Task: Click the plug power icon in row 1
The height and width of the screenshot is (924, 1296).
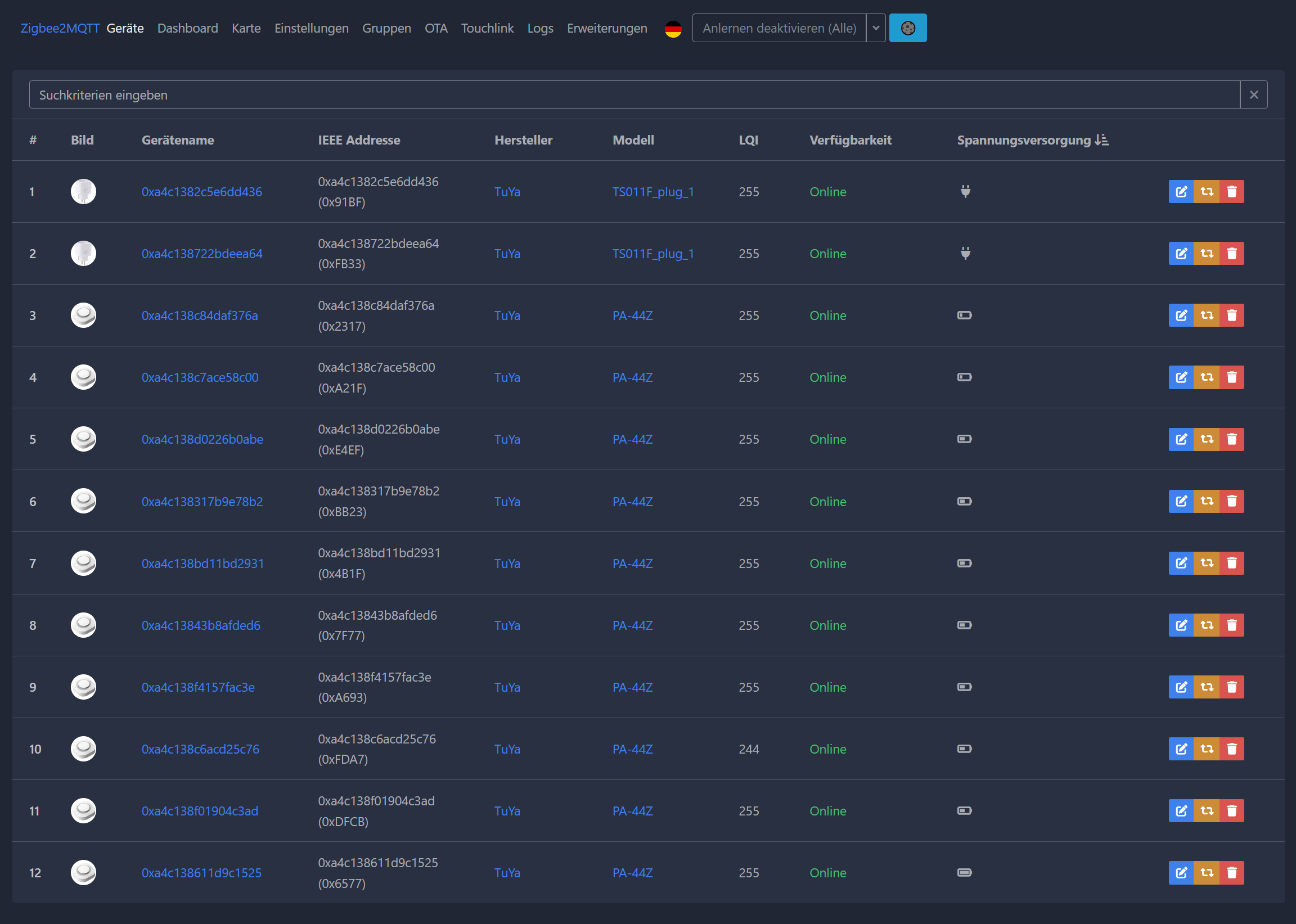Action: (965, 192)
